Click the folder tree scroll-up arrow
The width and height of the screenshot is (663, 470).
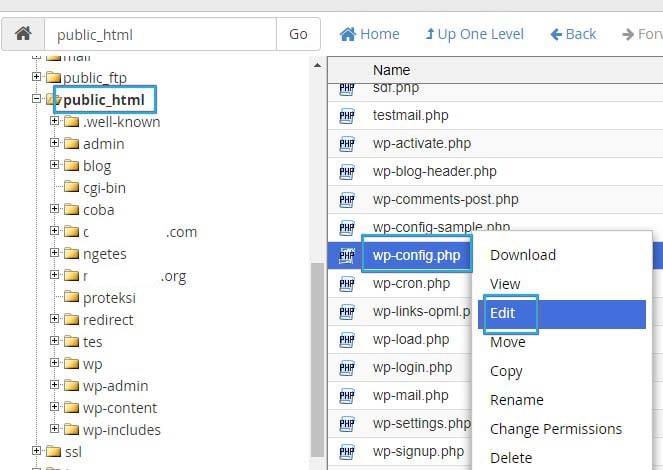click(317, 65)
